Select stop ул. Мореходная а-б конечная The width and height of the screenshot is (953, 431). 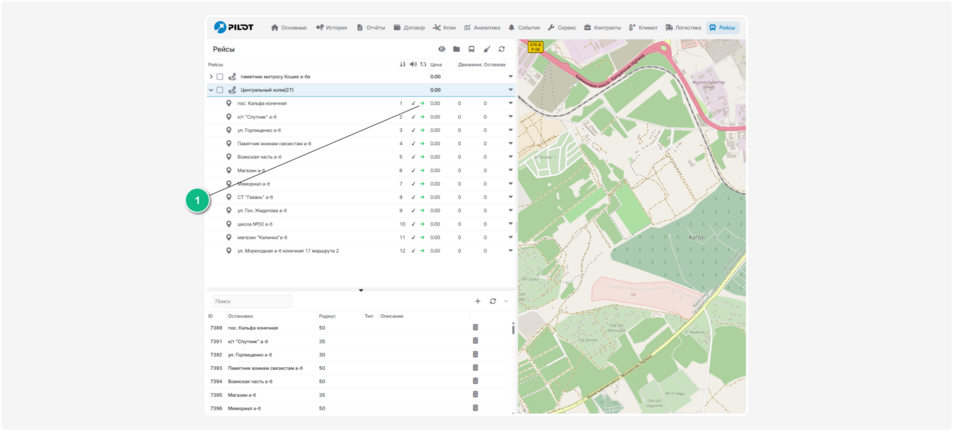click(288, 250)
